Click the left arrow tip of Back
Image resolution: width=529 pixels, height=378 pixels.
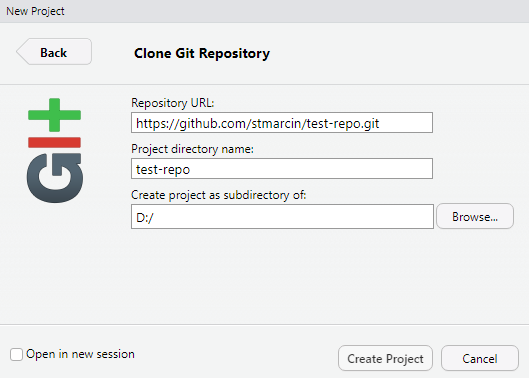click(21, 52)
